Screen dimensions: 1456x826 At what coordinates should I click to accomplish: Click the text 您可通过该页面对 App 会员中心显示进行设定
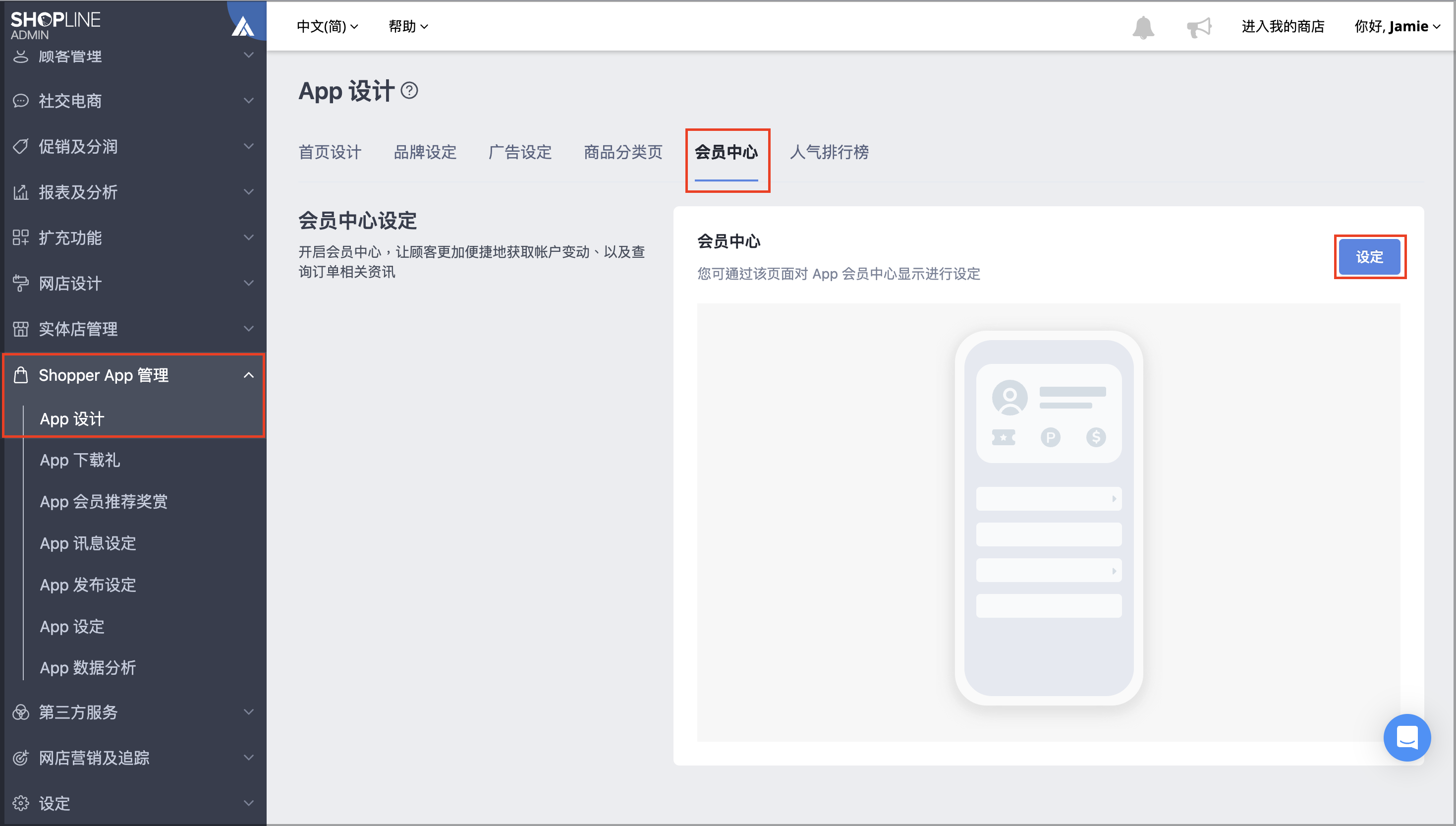pos(839,274)
